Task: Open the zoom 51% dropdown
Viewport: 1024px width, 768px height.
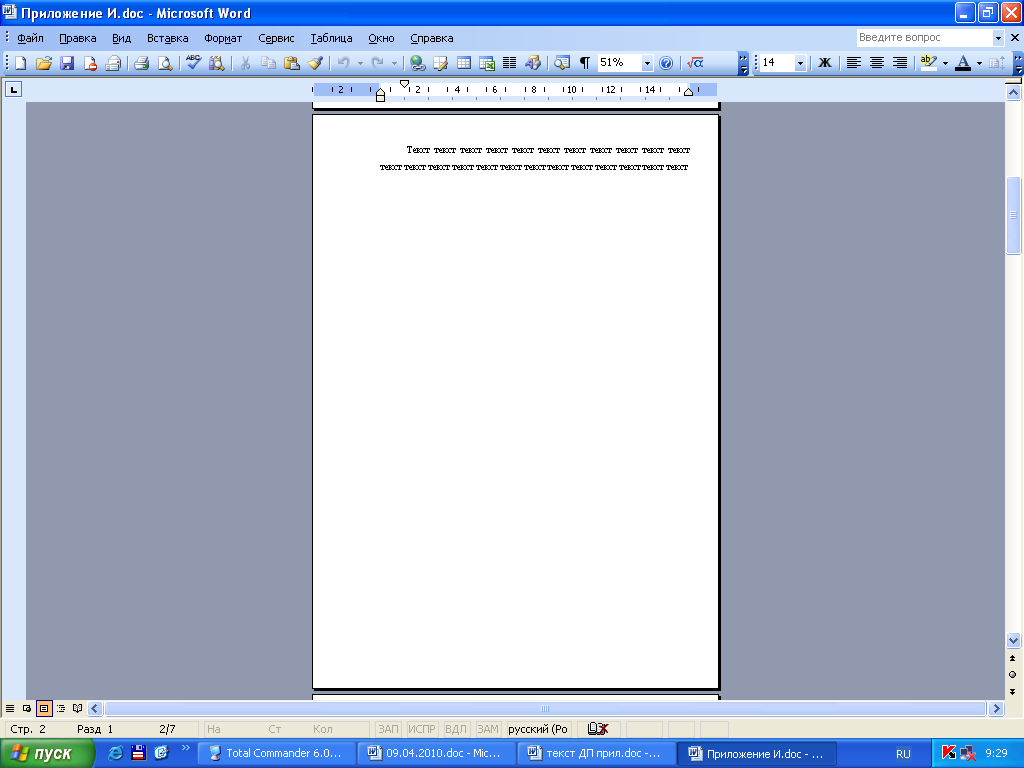Action: (647, 63)
